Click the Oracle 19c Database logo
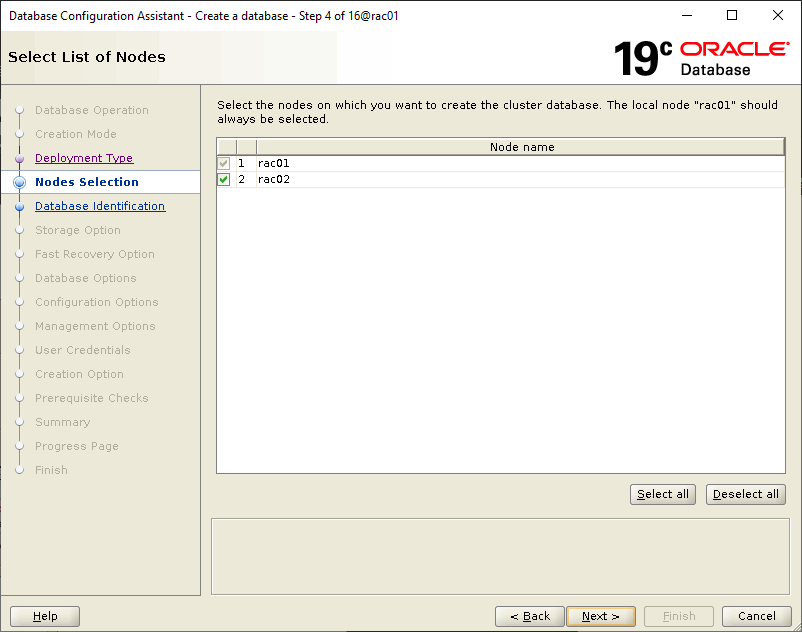 point(700,58)
